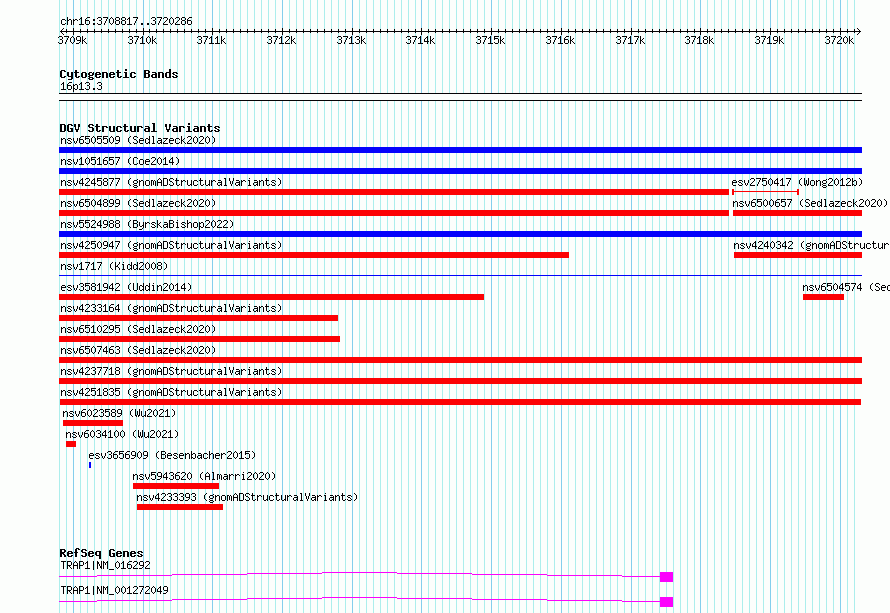Click the RefSeq Genes track title

101,553
